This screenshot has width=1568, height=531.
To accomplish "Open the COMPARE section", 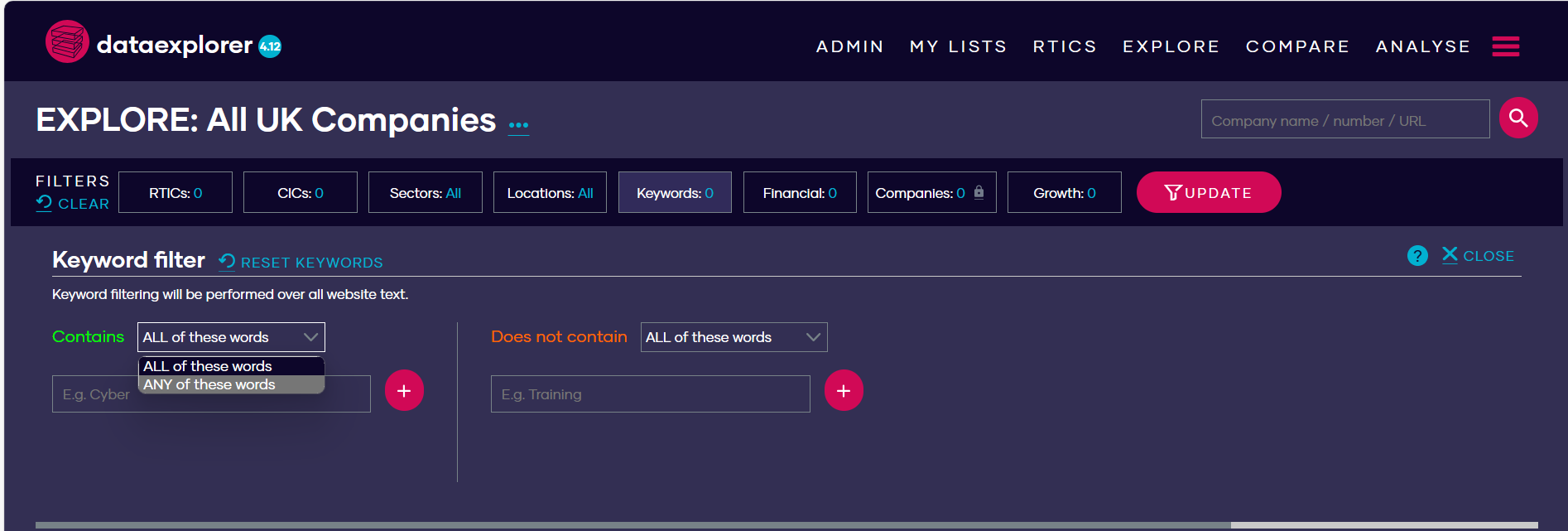I will 1297,46.
